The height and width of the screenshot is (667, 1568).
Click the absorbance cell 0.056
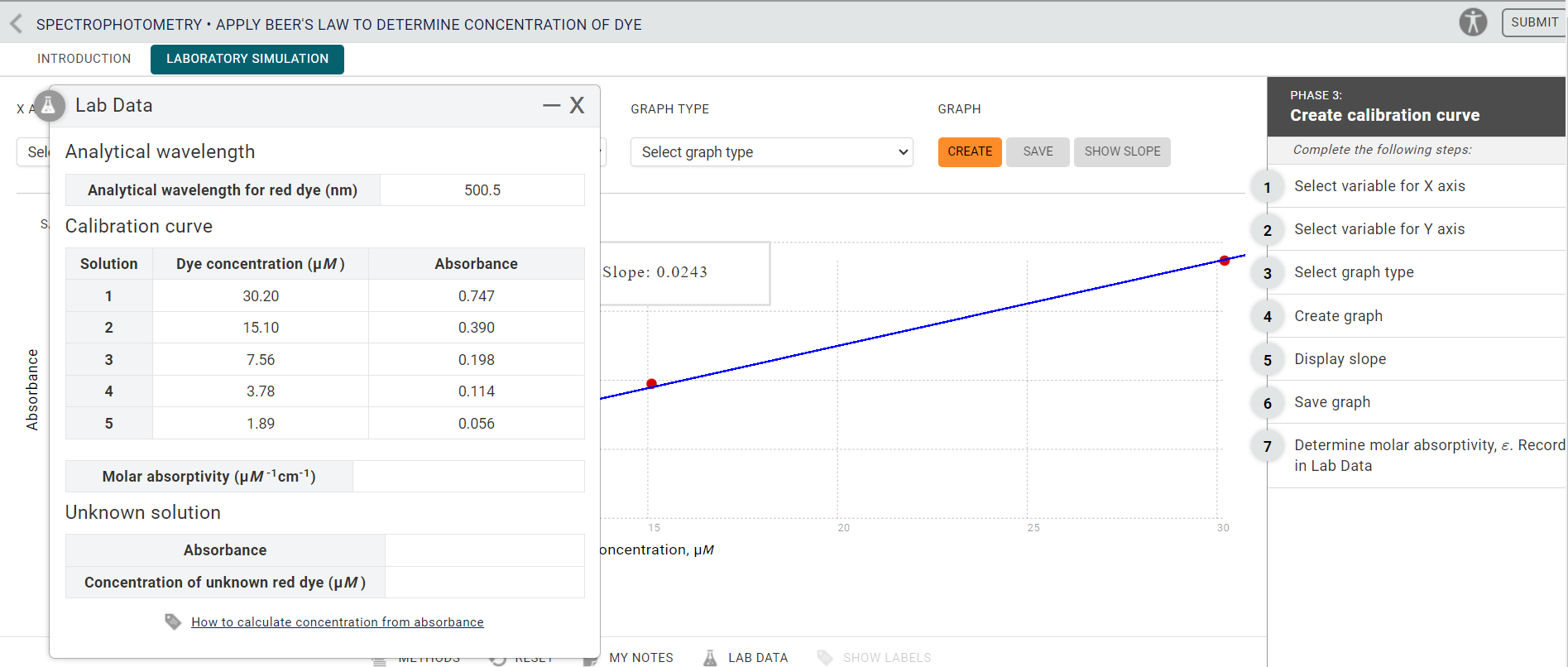coord(477,424)
